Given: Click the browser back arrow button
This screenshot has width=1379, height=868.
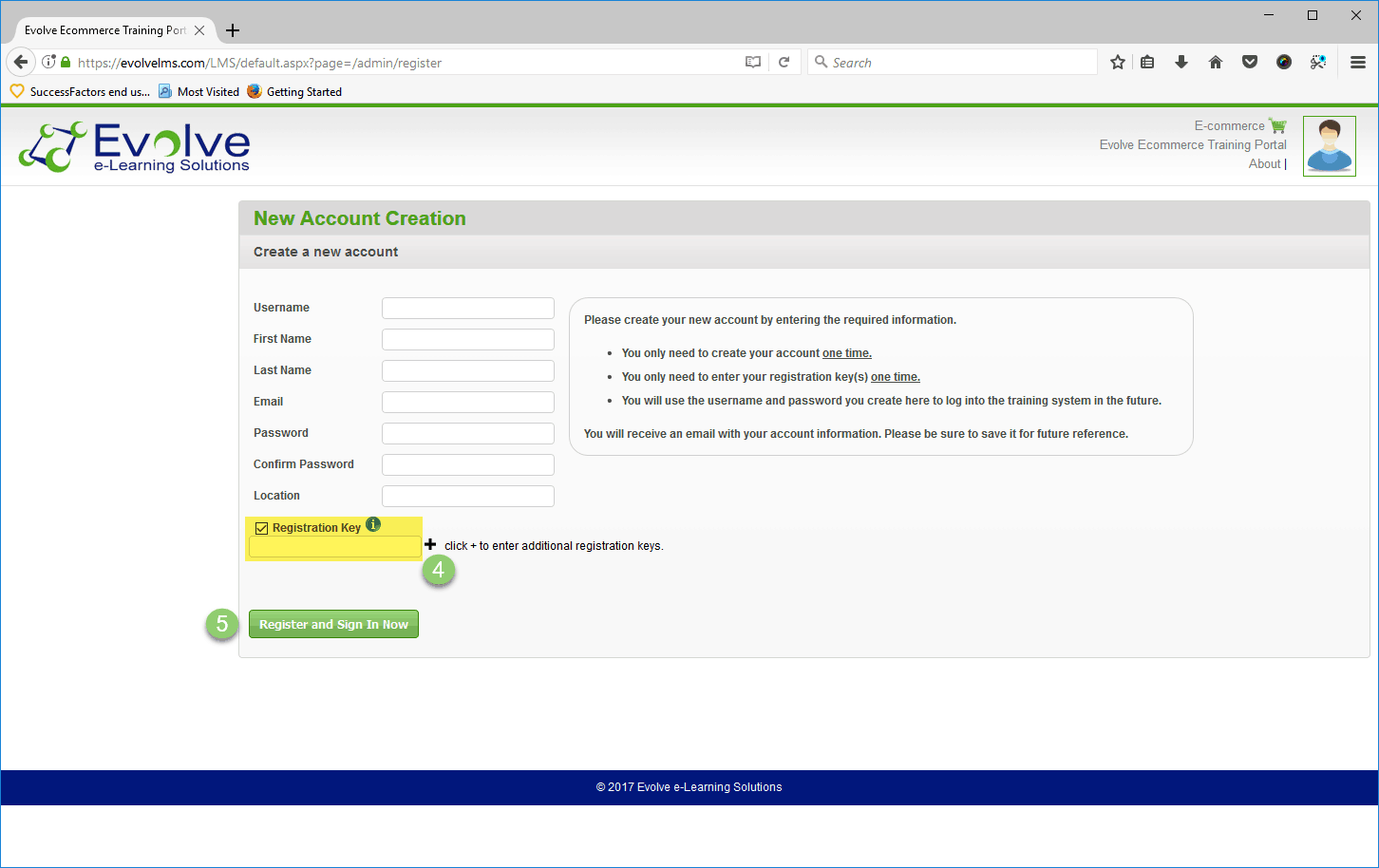Looking at the screenshot, I should pos(21,63).
